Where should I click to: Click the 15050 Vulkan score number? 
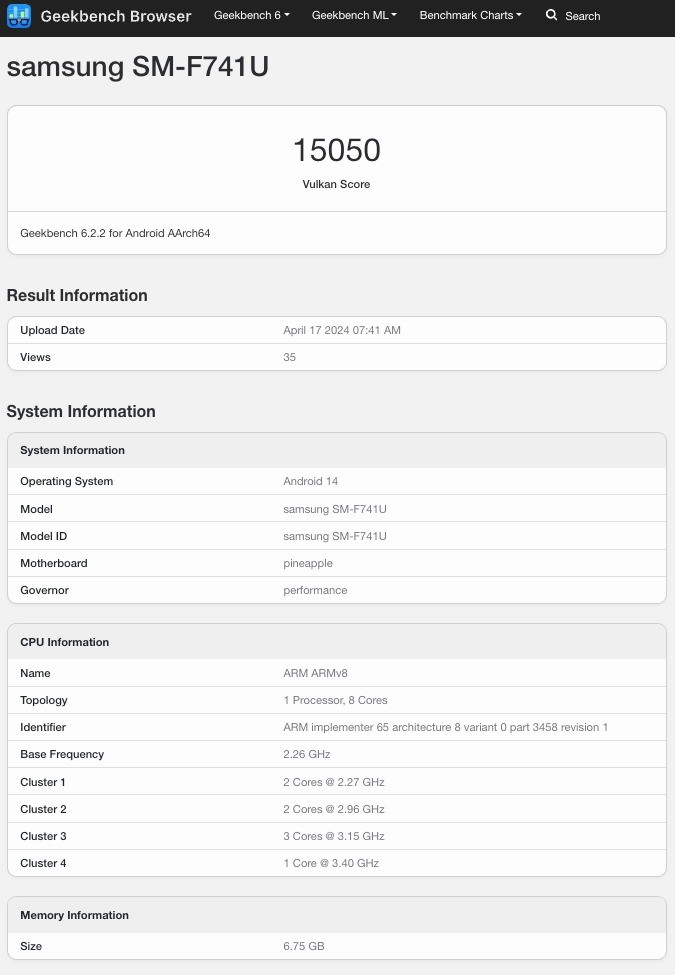point(336,150)
